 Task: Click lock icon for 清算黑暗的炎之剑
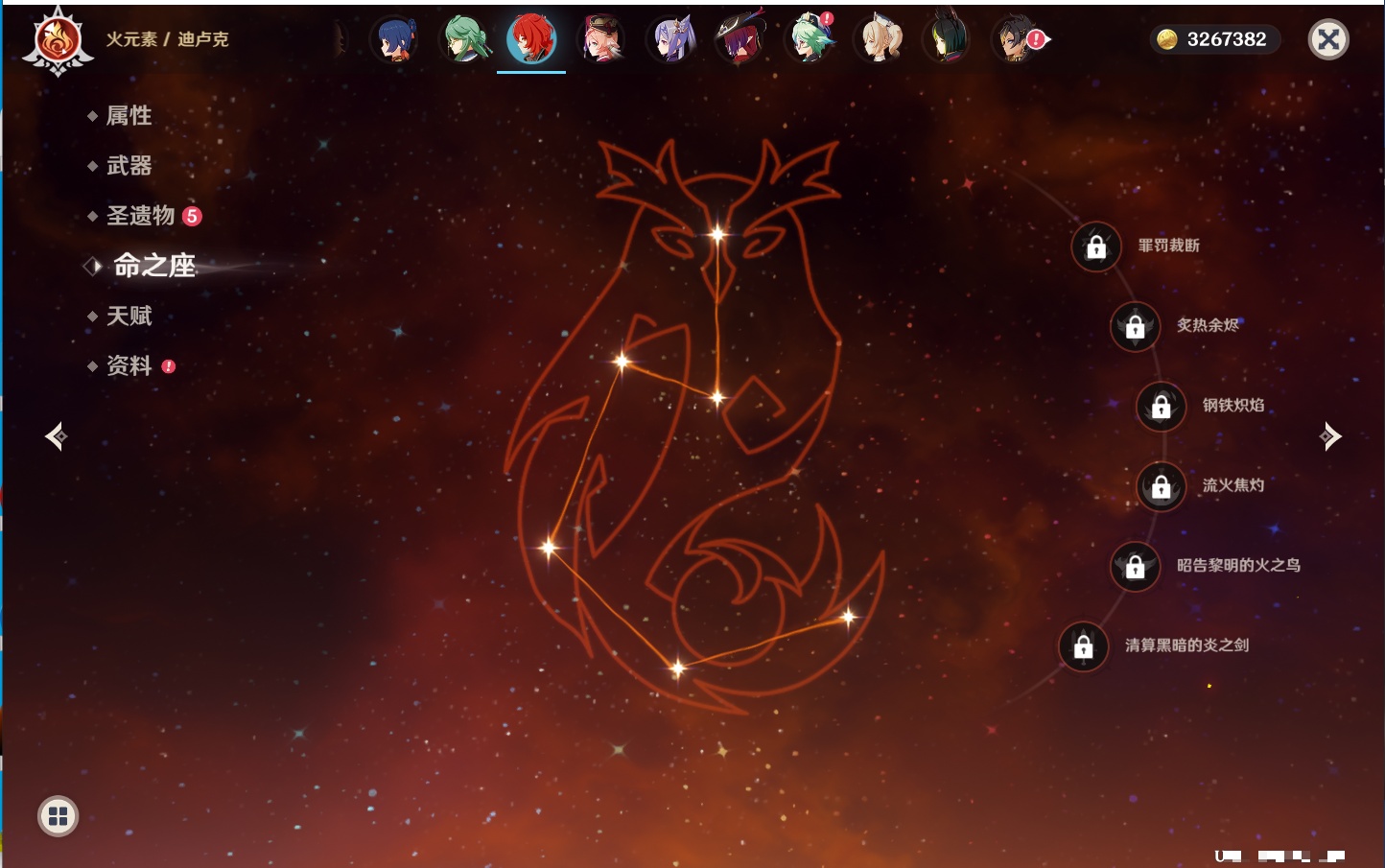tap(1084, 646)
